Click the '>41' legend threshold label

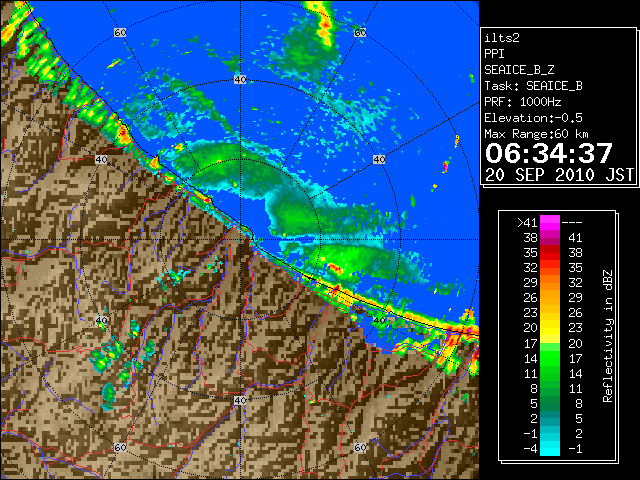[527, 223]
